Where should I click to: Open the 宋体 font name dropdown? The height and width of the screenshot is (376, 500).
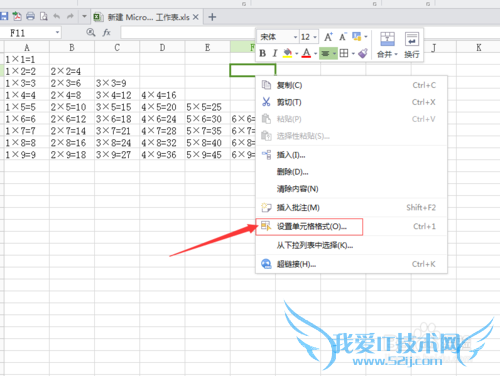(295, 37)
